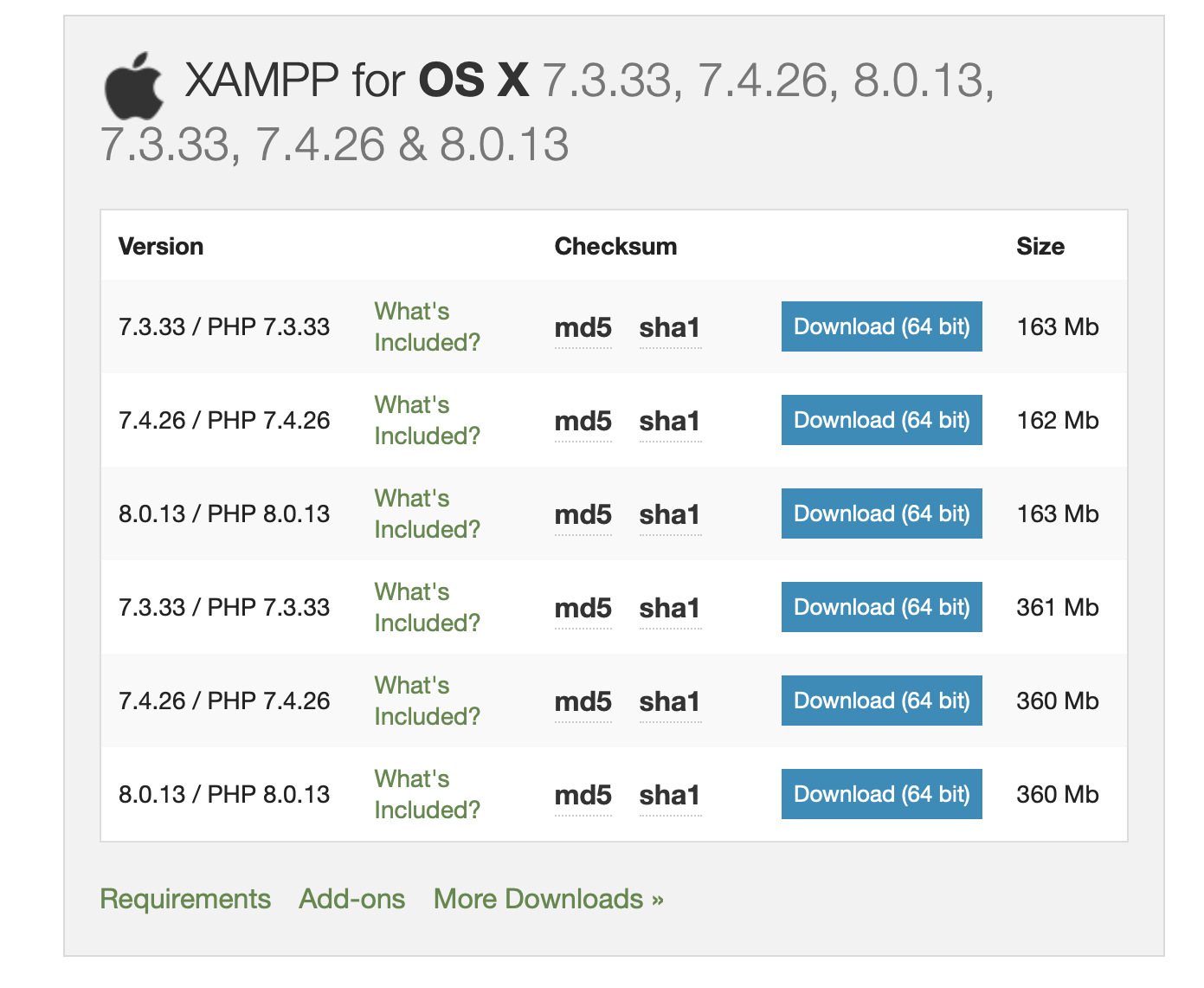Select '7.4.26 / PHP 7.4.26' in 162 Mb row
The width and height of the screenshot is (1204, 988).
(x=224, y=420)
